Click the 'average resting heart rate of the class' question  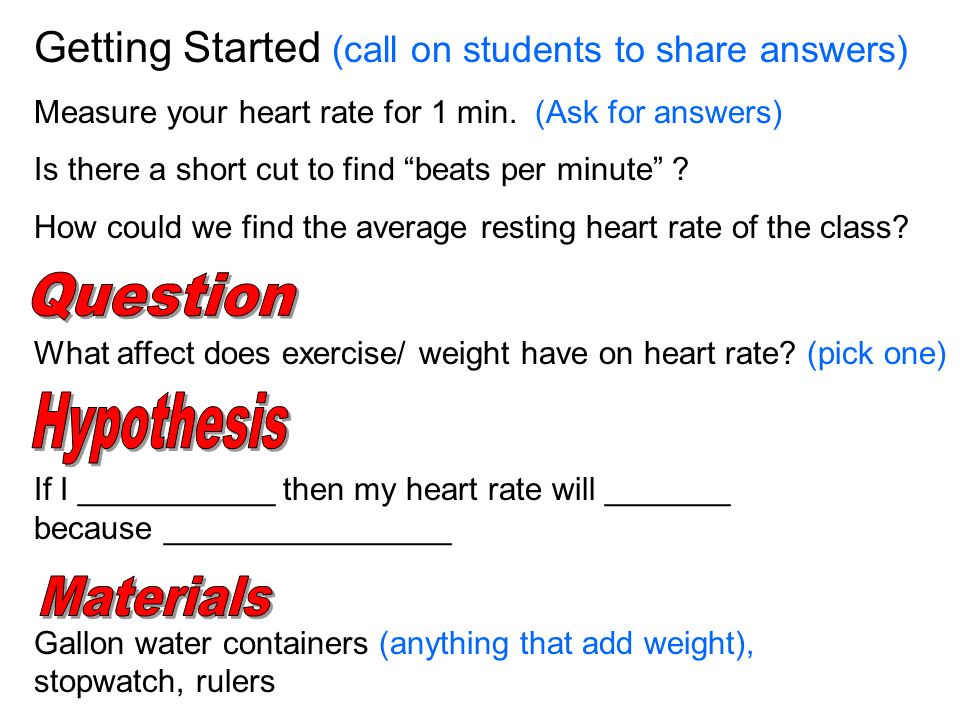tap(471, 228)
